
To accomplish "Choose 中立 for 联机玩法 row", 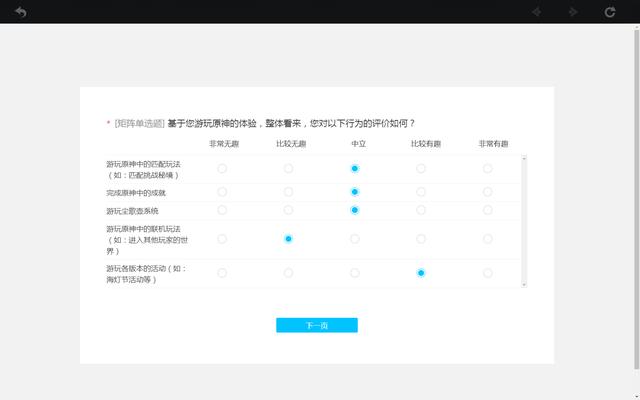I will tap(355, 239).
